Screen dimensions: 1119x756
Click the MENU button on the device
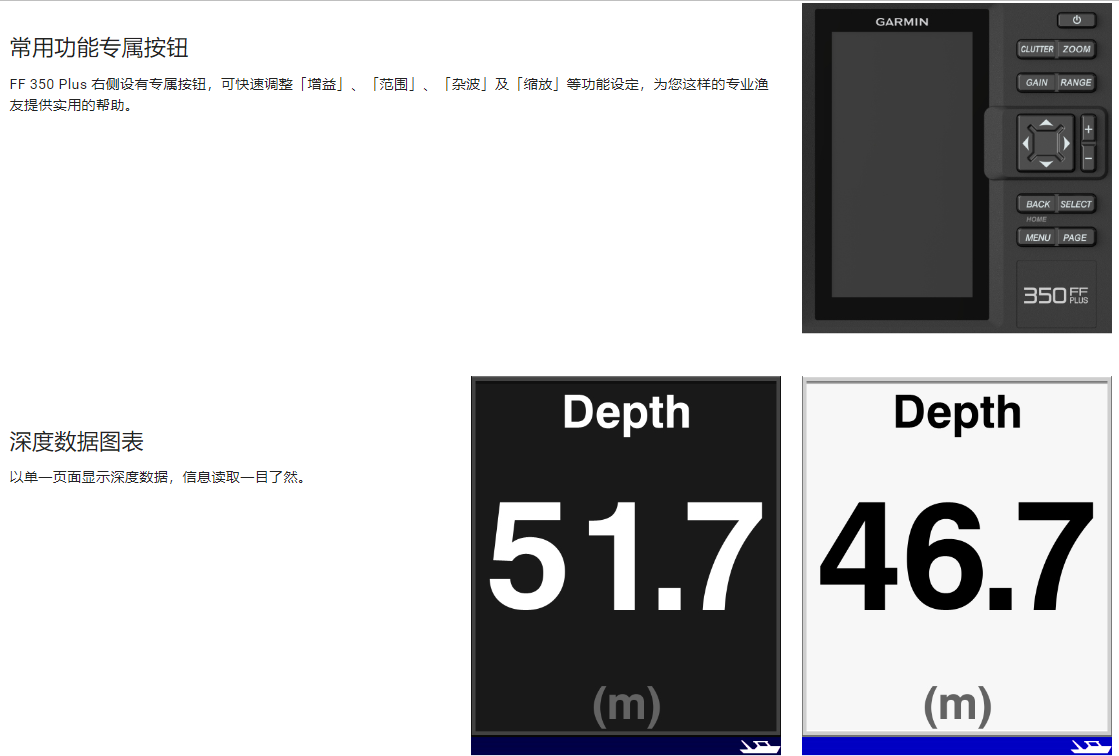[1037, 238]
